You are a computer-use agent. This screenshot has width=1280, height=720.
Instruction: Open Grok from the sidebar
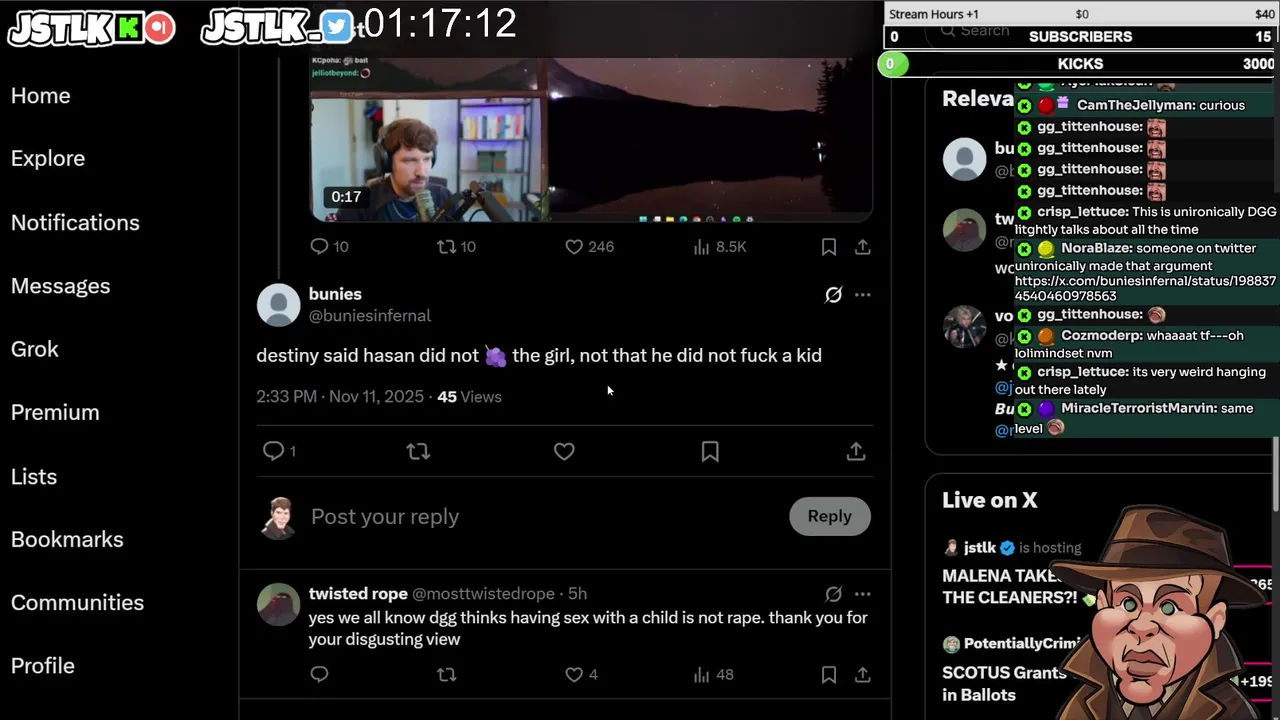pos(35,349)
